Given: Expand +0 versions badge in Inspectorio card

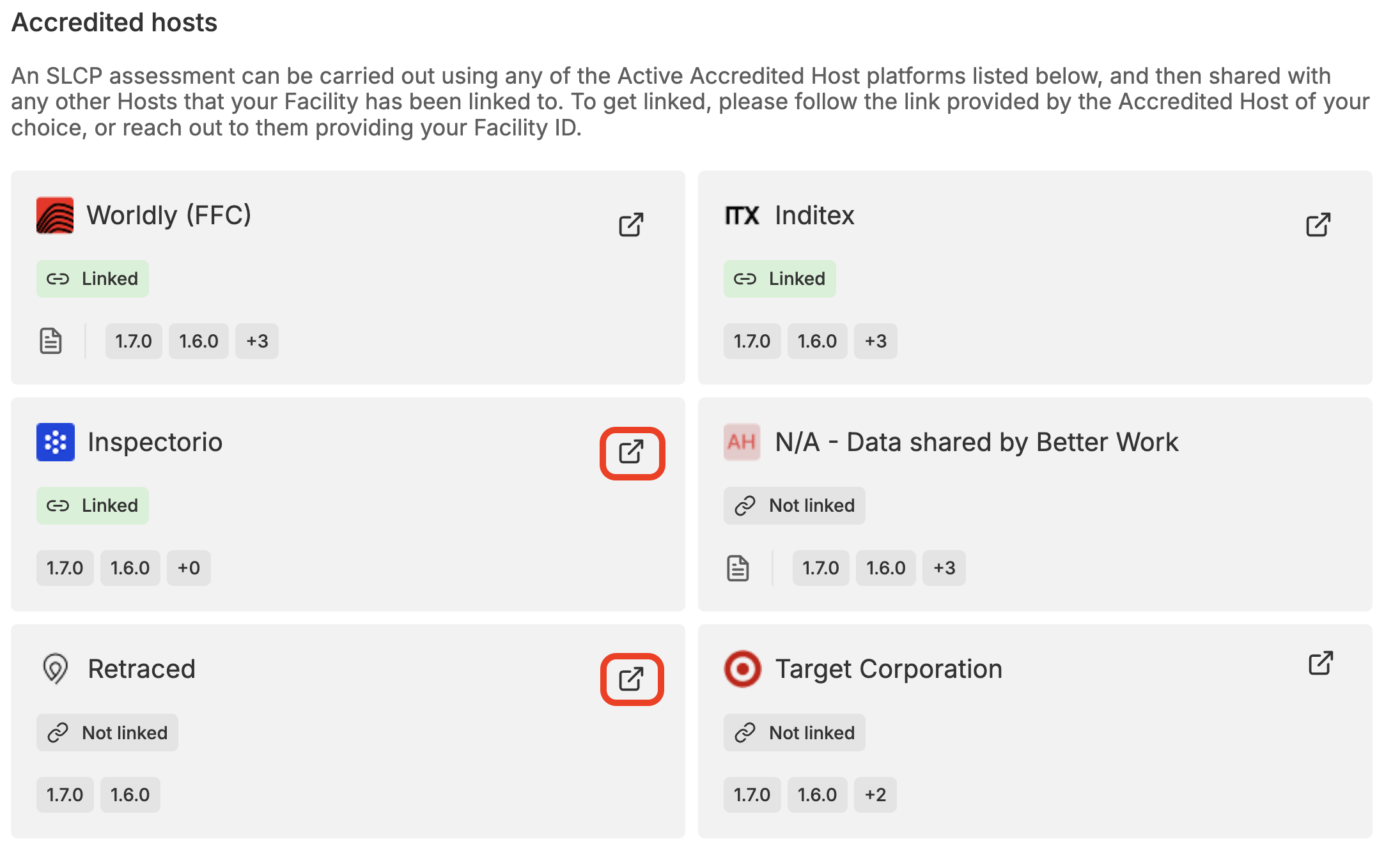Looking at the screenshot, I should (x=189, y=568).
